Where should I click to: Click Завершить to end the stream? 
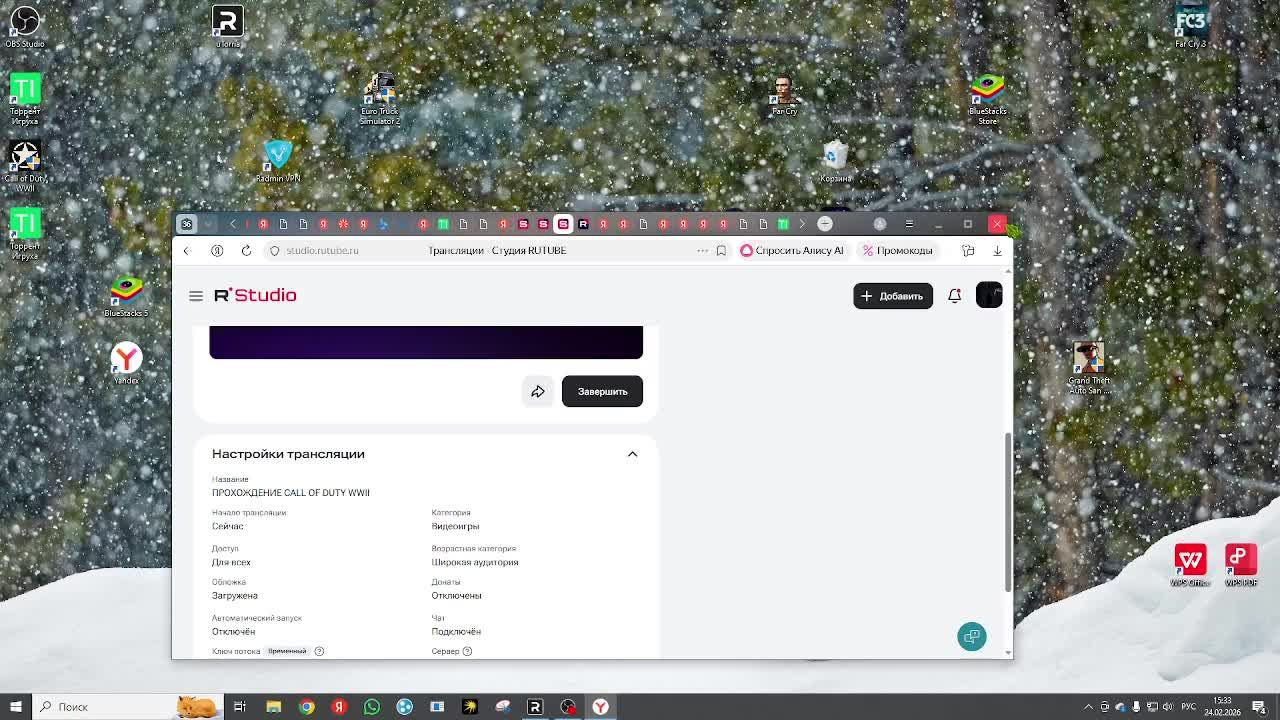602,391
